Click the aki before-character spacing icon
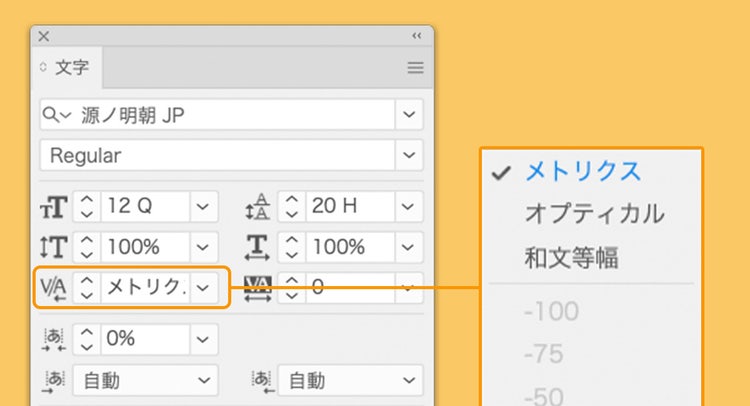The width and height of the screenshot is (750, 406). click(x=54, y=381)
